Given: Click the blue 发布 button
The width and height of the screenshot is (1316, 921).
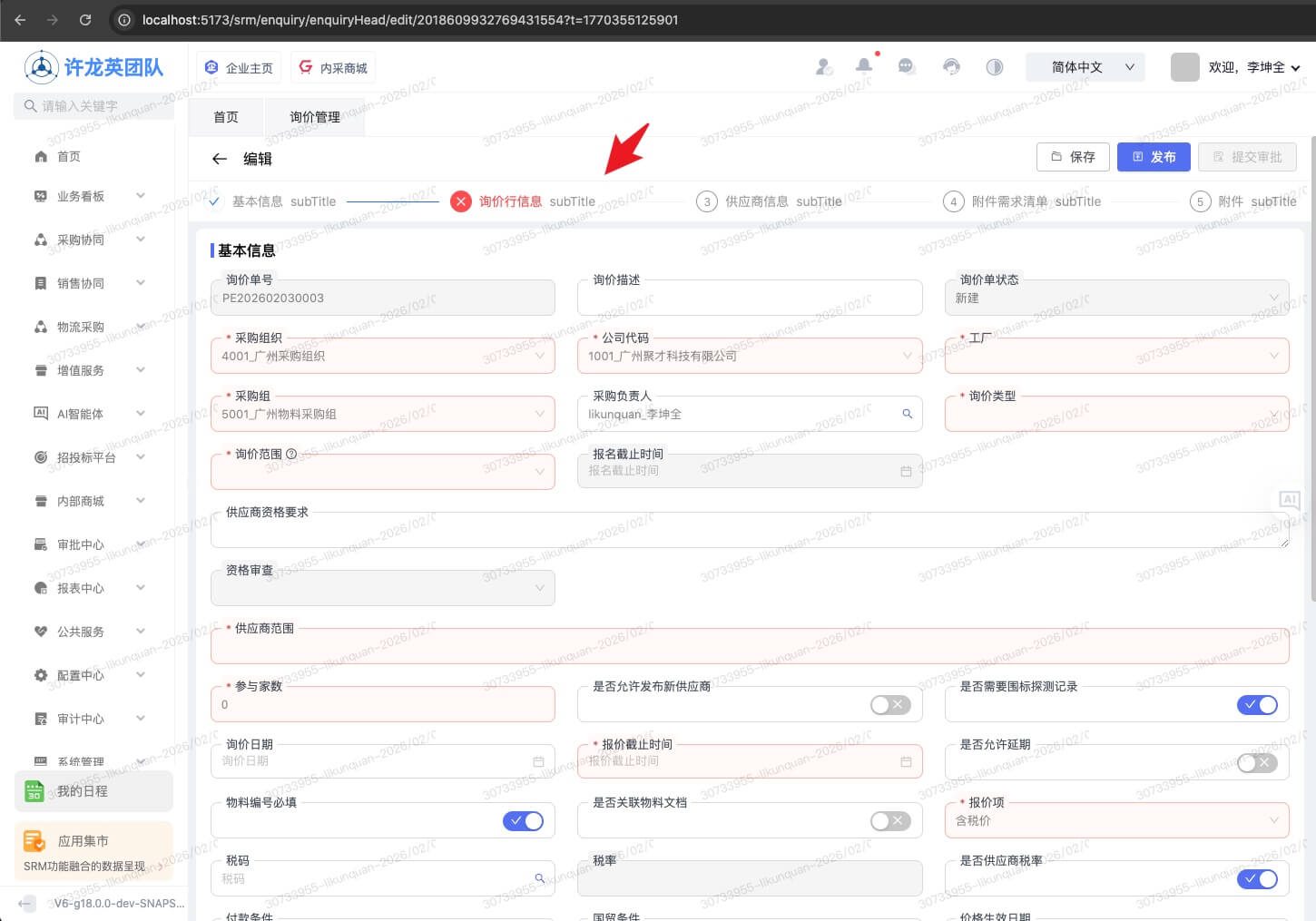Looking at the screenshot, I should 1154,157.
